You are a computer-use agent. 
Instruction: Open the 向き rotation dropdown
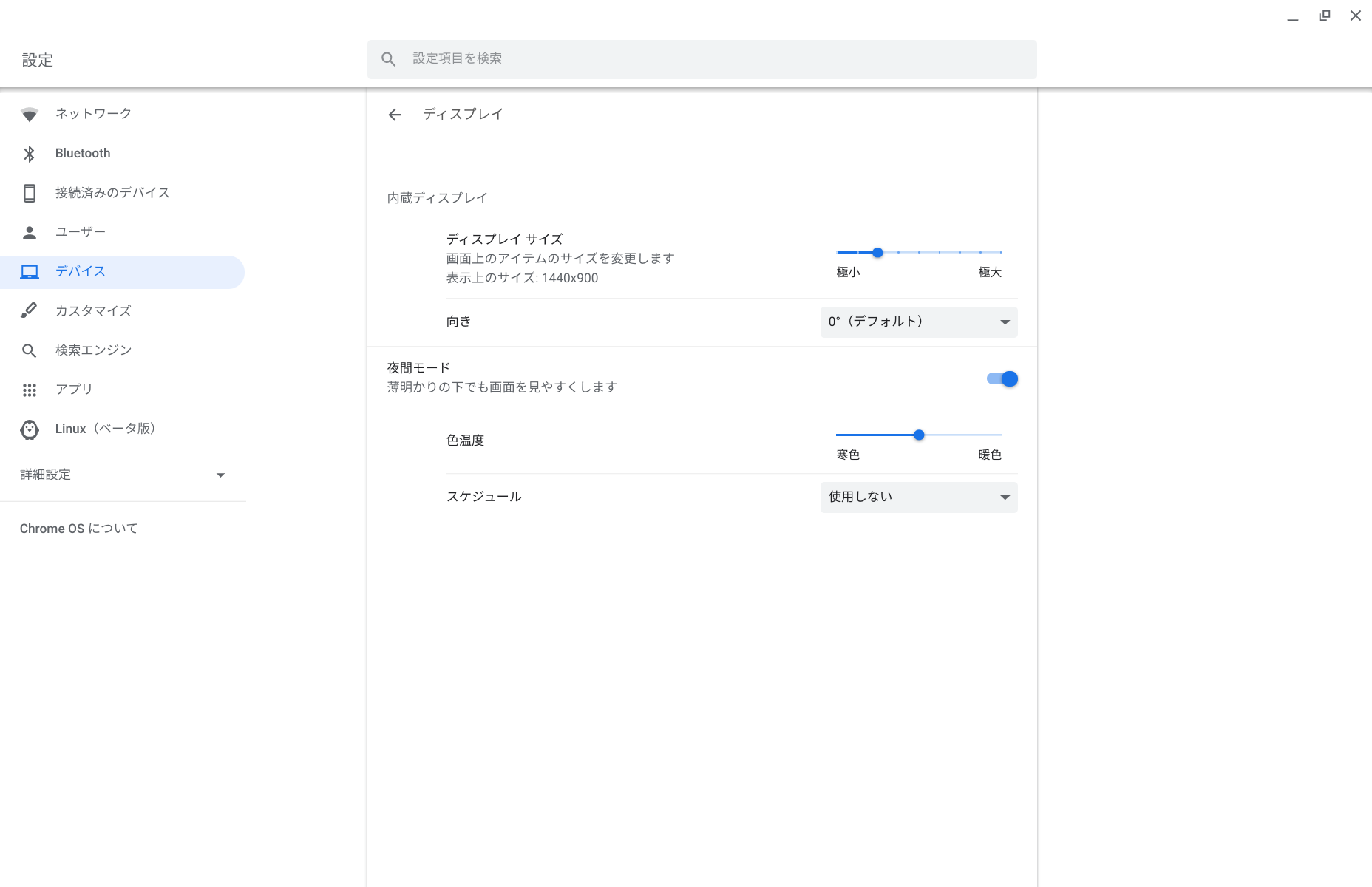(919, 322)
